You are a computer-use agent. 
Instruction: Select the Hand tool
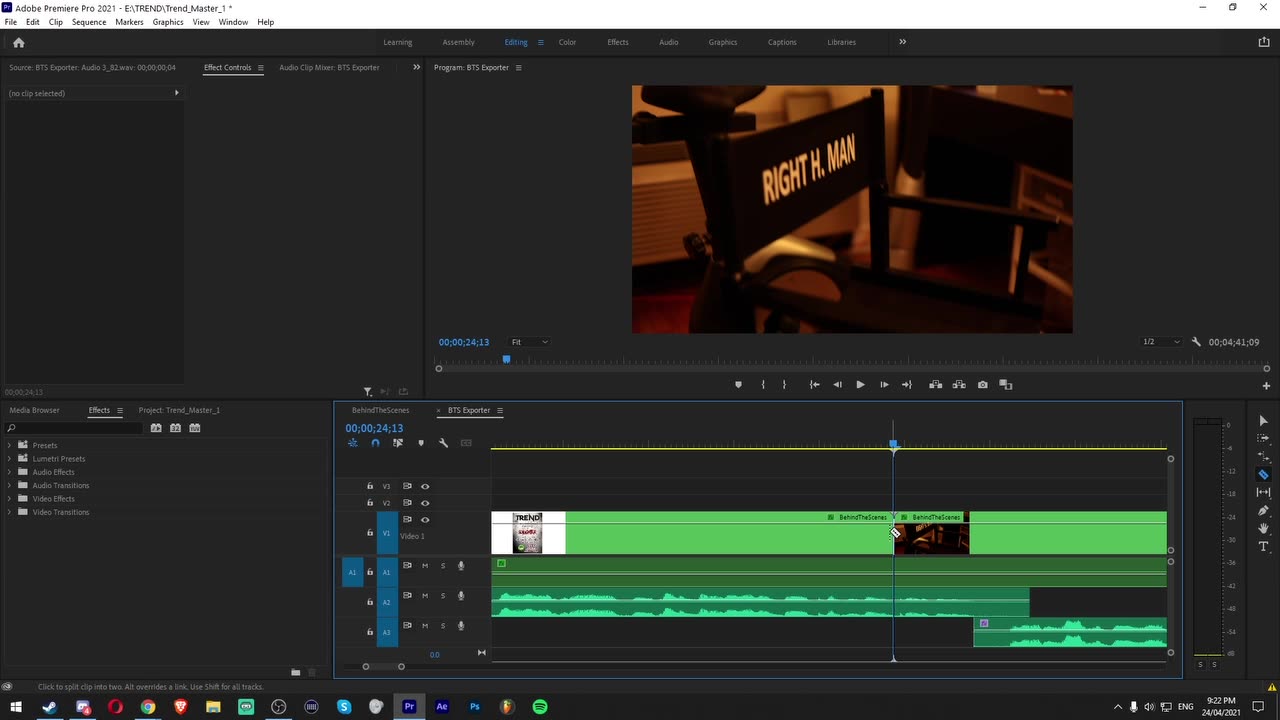click(x=1263, y=528)
